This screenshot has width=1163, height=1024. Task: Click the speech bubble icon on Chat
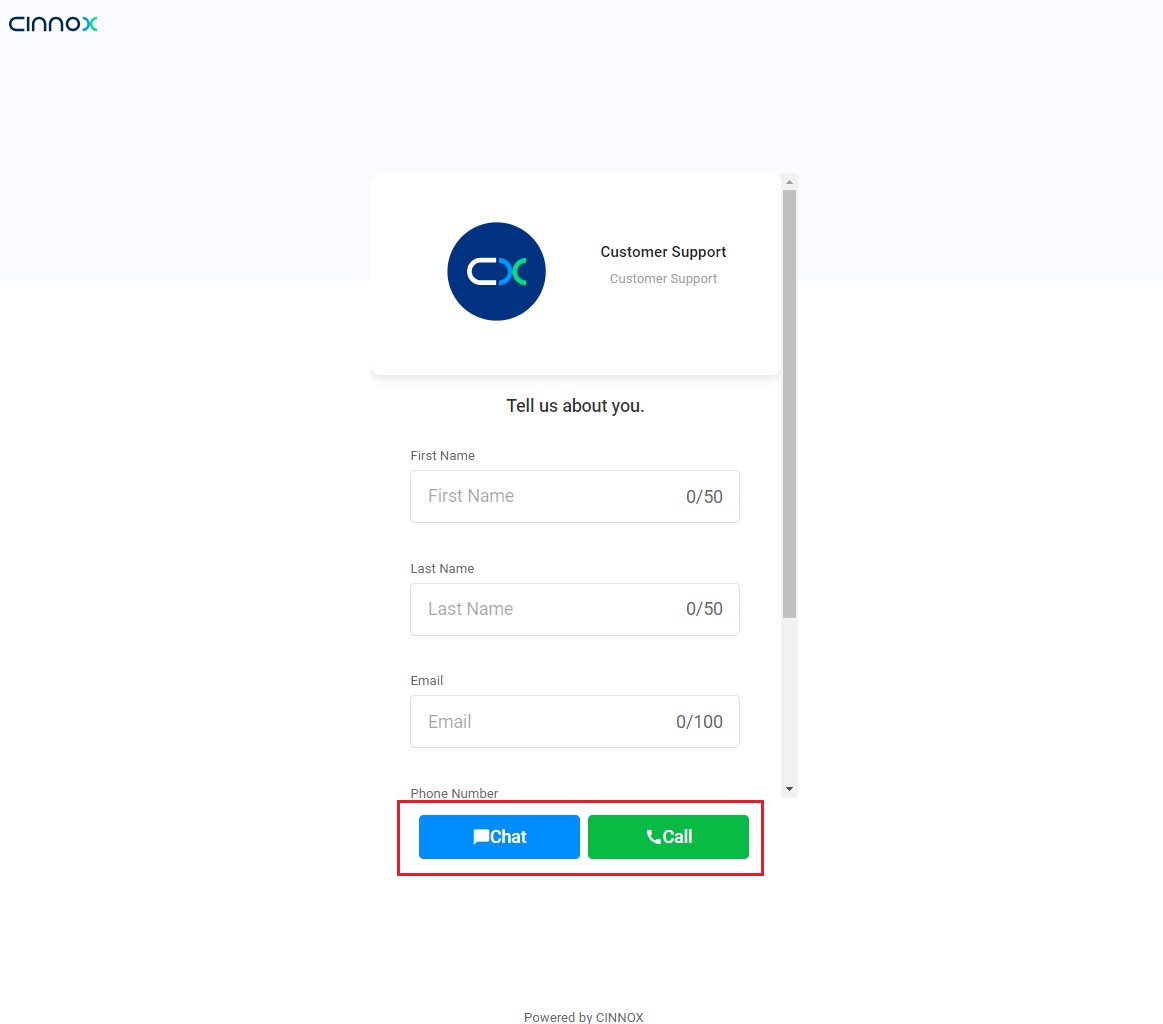481,836
